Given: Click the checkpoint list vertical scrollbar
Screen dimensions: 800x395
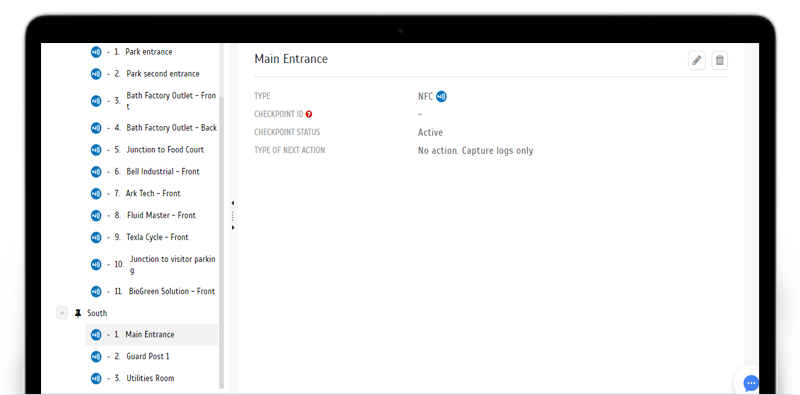Looking at the screenshot, I should click(x=221, y=242).
